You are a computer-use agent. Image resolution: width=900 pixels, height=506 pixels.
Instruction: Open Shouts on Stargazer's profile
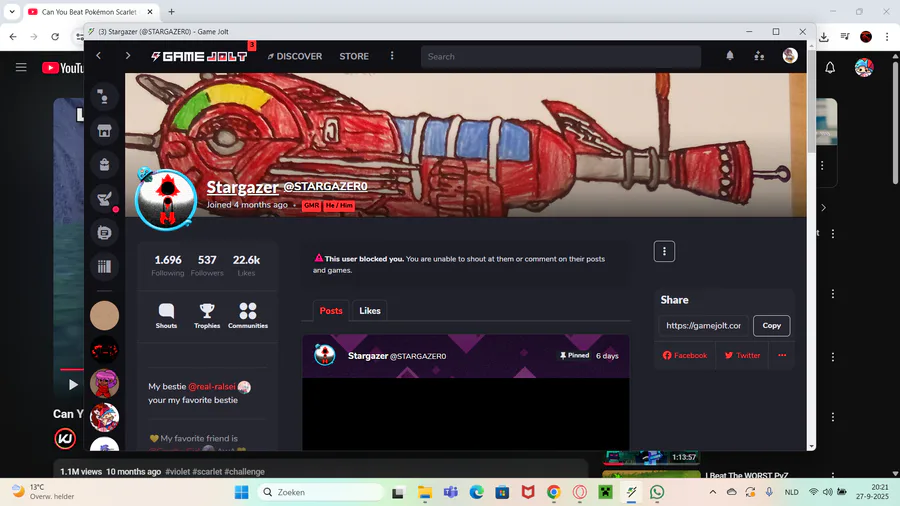coord(166,316)
